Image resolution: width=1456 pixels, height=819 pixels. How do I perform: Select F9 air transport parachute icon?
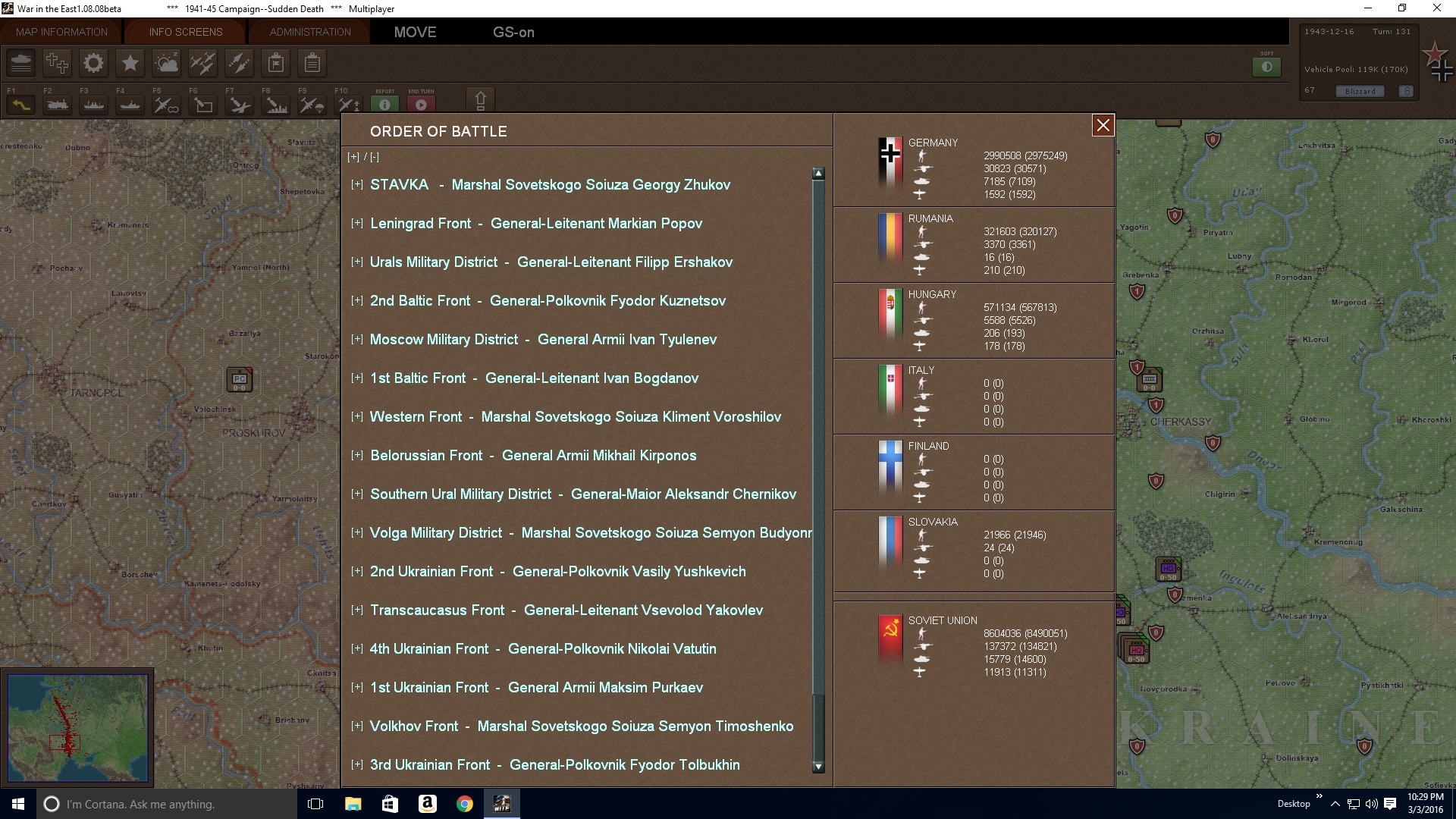coord(312,105)
